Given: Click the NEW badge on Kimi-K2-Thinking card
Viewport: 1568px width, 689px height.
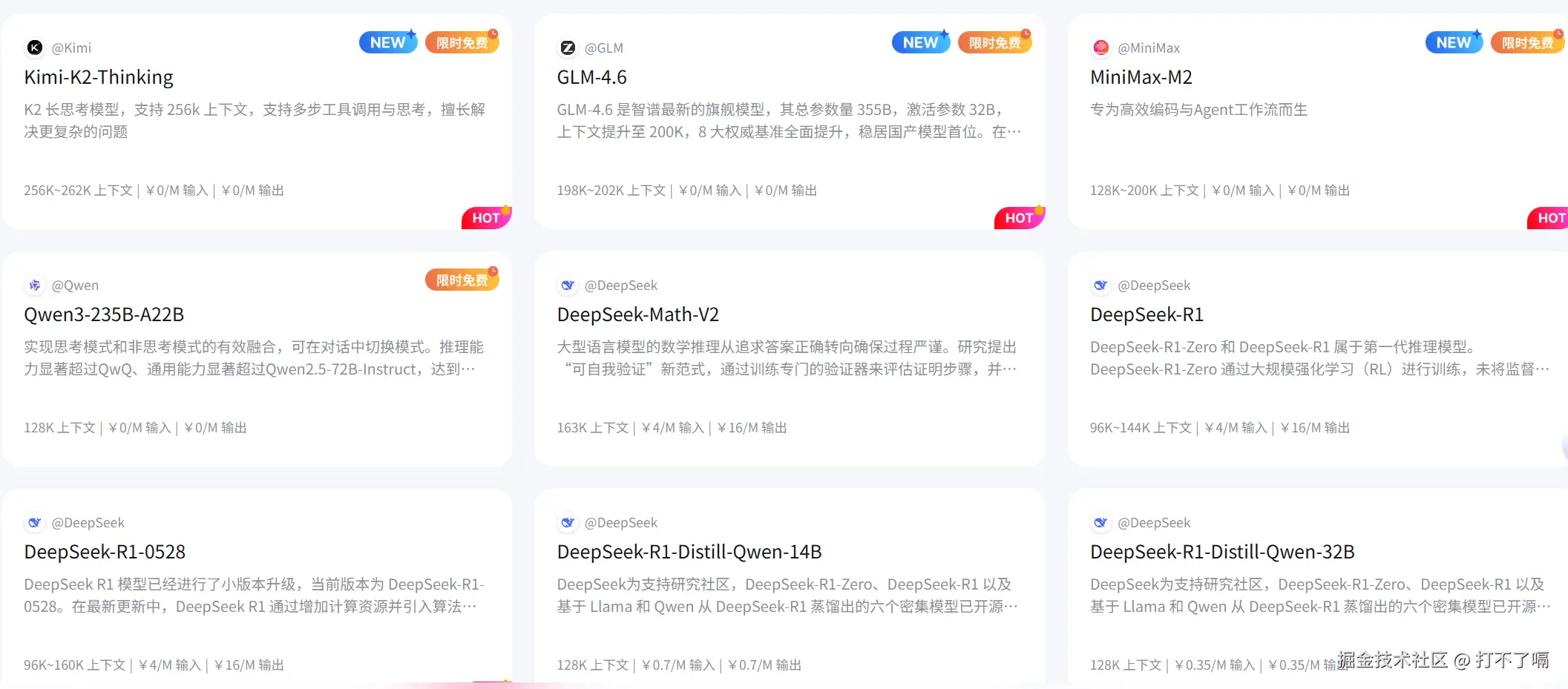Looking at the screenshot, I should [388, 42].
